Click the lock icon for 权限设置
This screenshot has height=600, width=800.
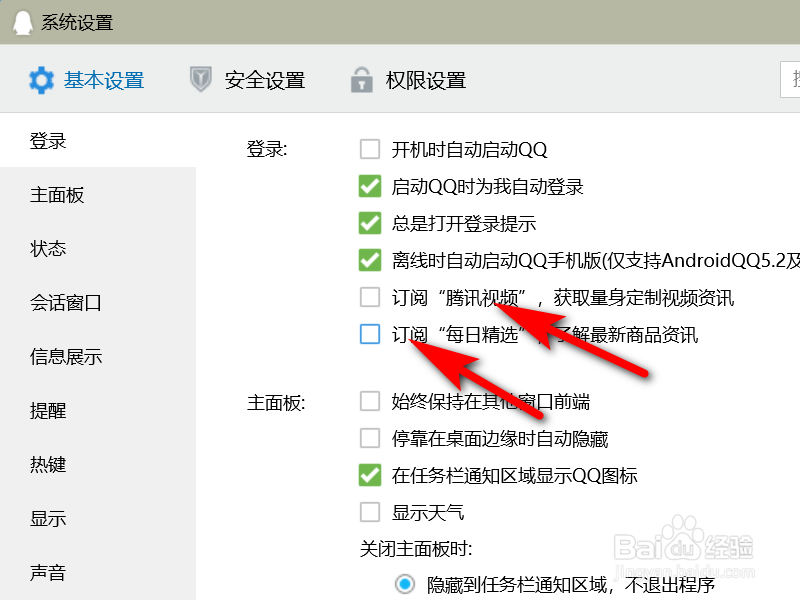click(361, 80)
